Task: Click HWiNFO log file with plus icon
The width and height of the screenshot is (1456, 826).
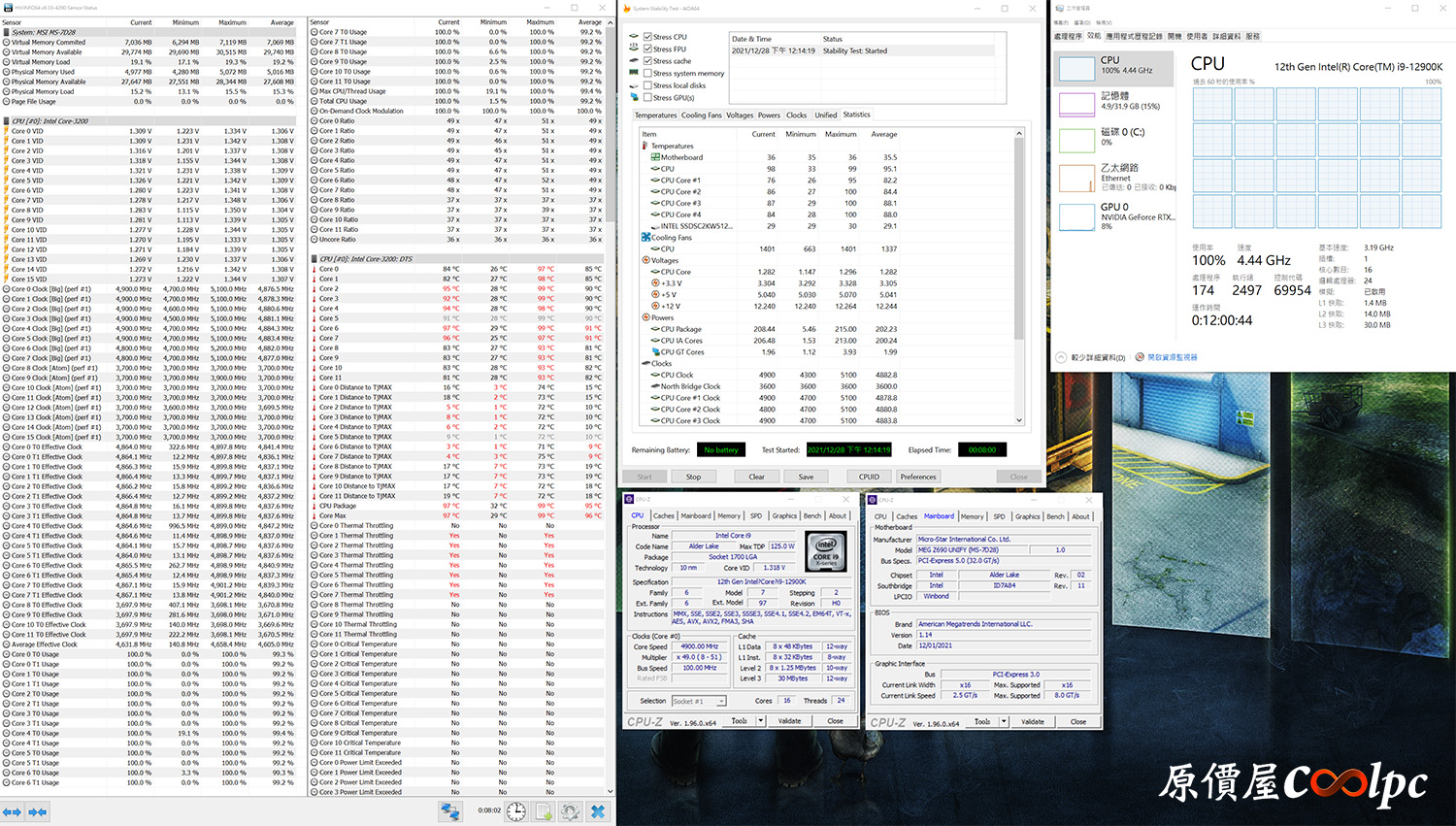Action: point(544,810)
